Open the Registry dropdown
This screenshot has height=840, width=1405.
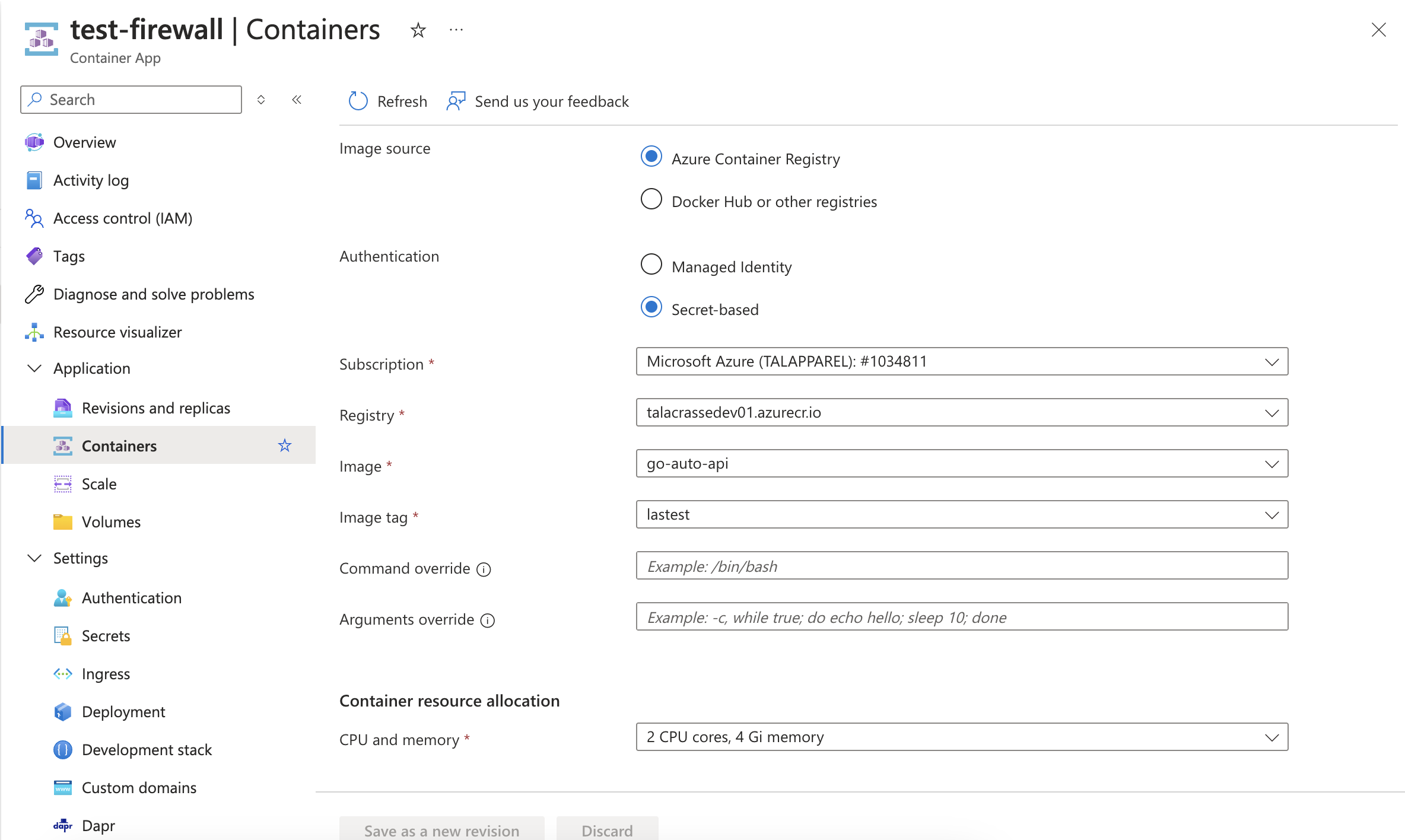point(961,412)
